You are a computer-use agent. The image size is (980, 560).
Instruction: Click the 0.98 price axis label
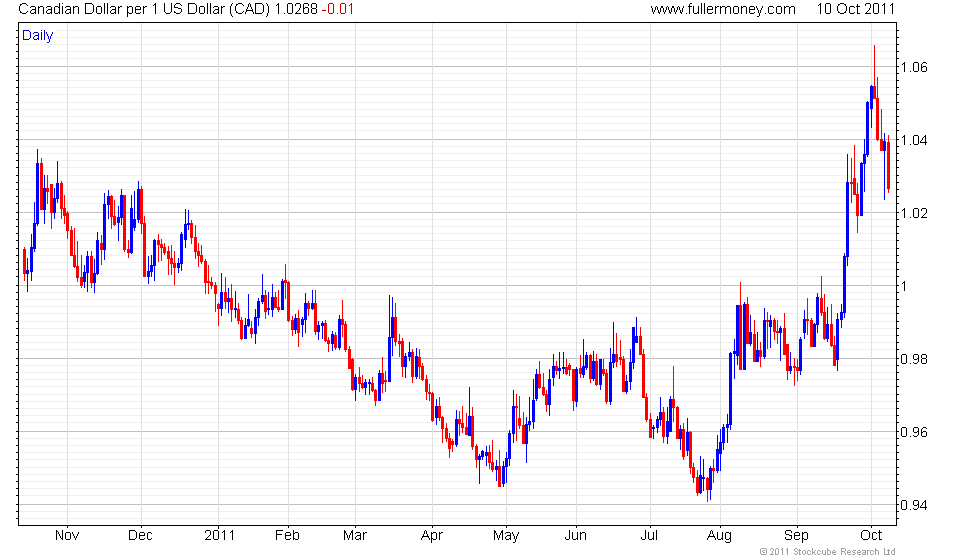[914, 359]
